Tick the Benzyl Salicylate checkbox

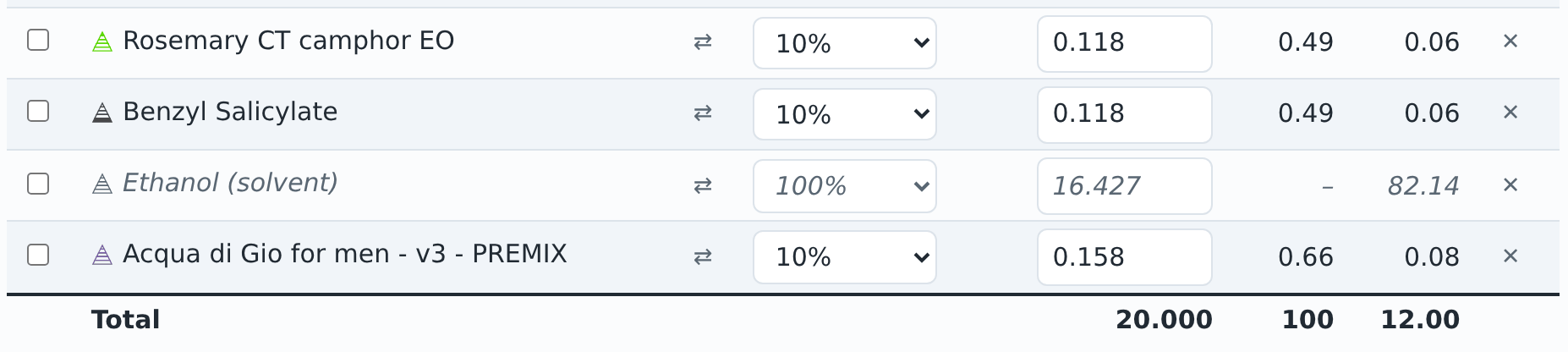tap(38, 111)
